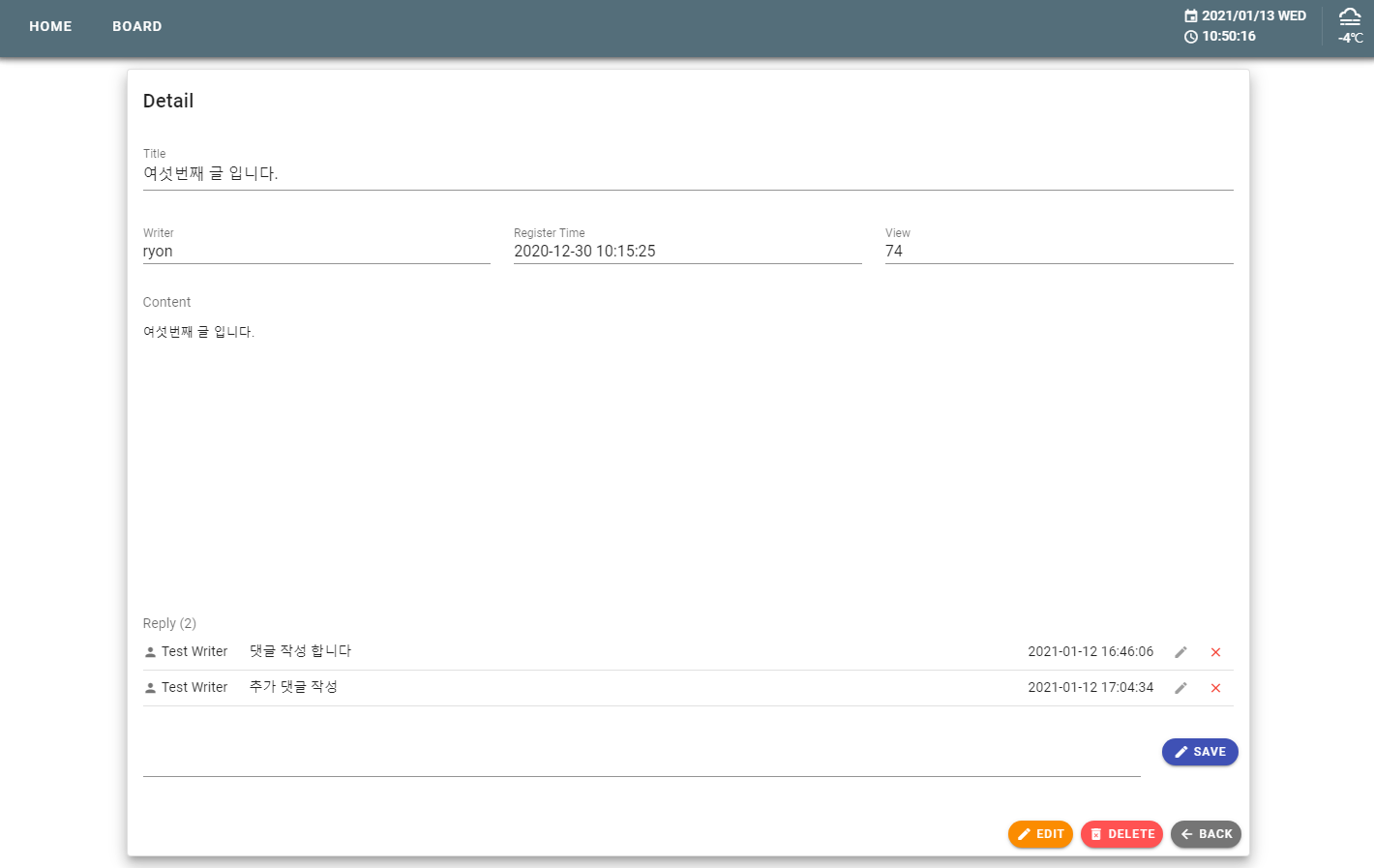The image size is (1374, 868).
Task: Focus the new reply input field
Action: click(x=642, y=759)
